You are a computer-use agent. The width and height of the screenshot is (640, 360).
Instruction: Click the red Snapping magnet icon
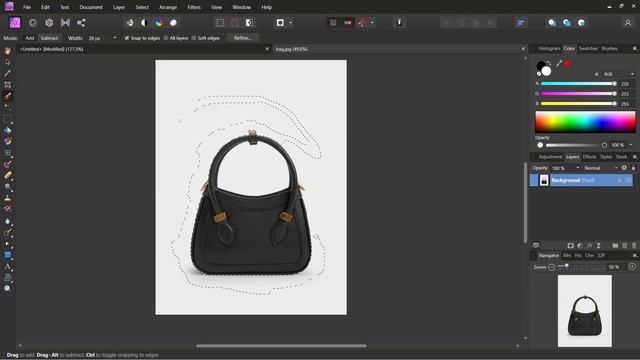363,23
